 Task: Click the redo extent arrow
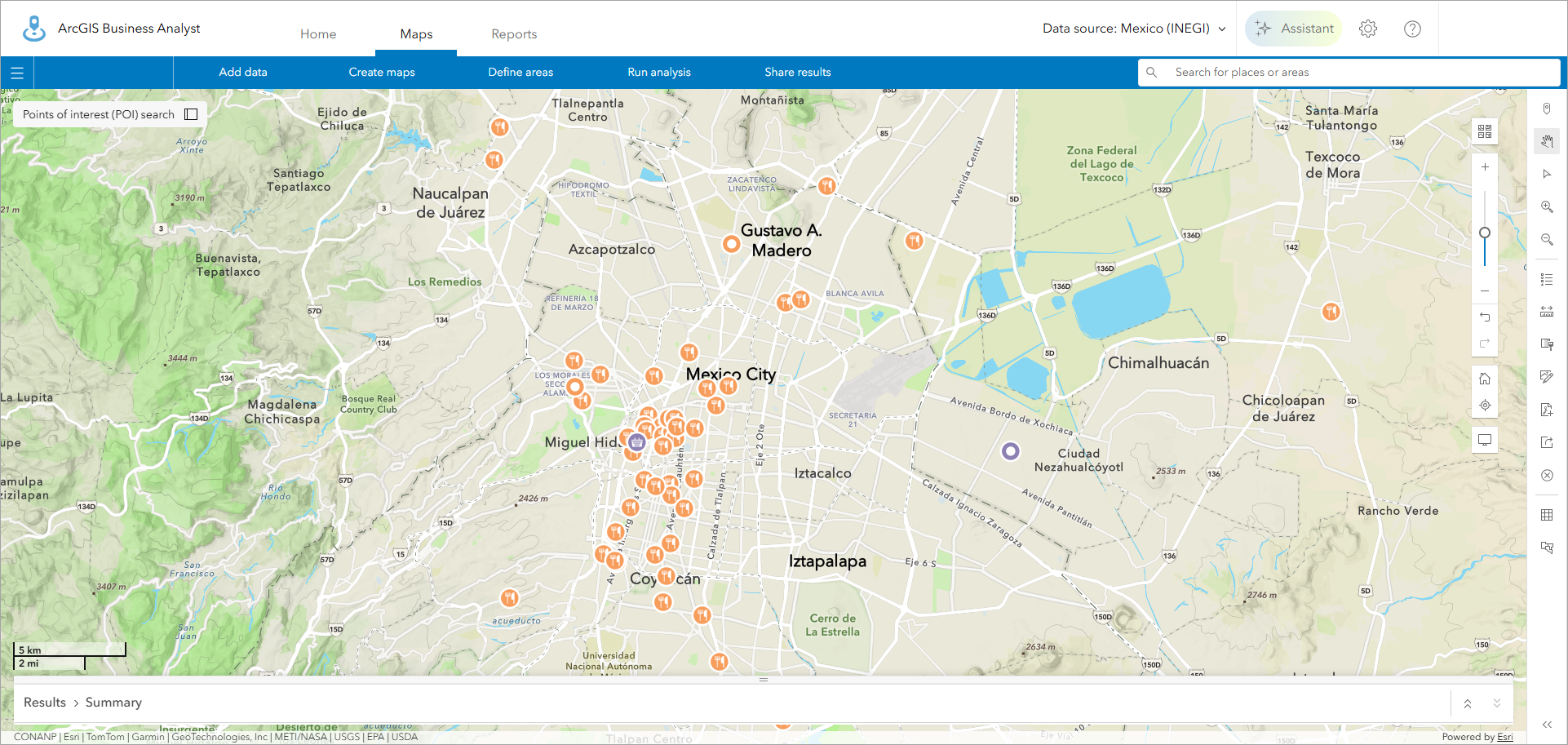[x=1485, y=343]
